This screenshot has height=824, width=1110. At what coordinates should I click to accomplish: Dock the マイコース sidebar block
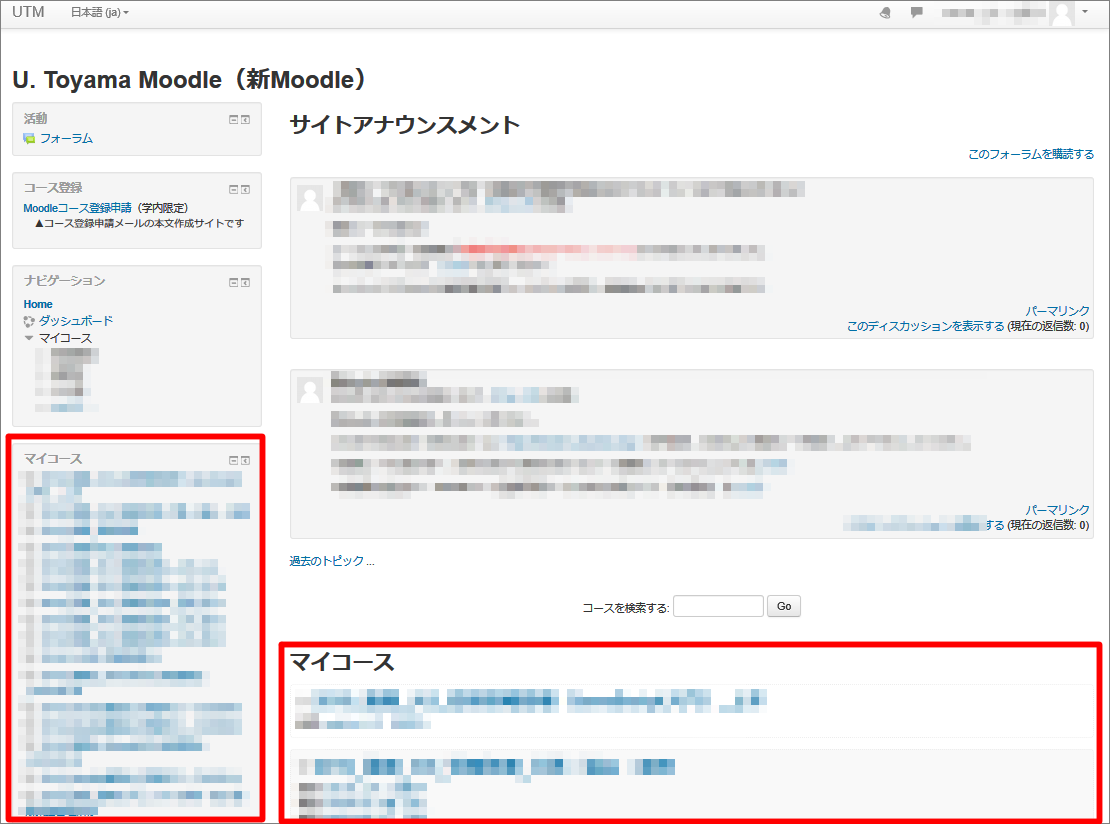(246, 460)
